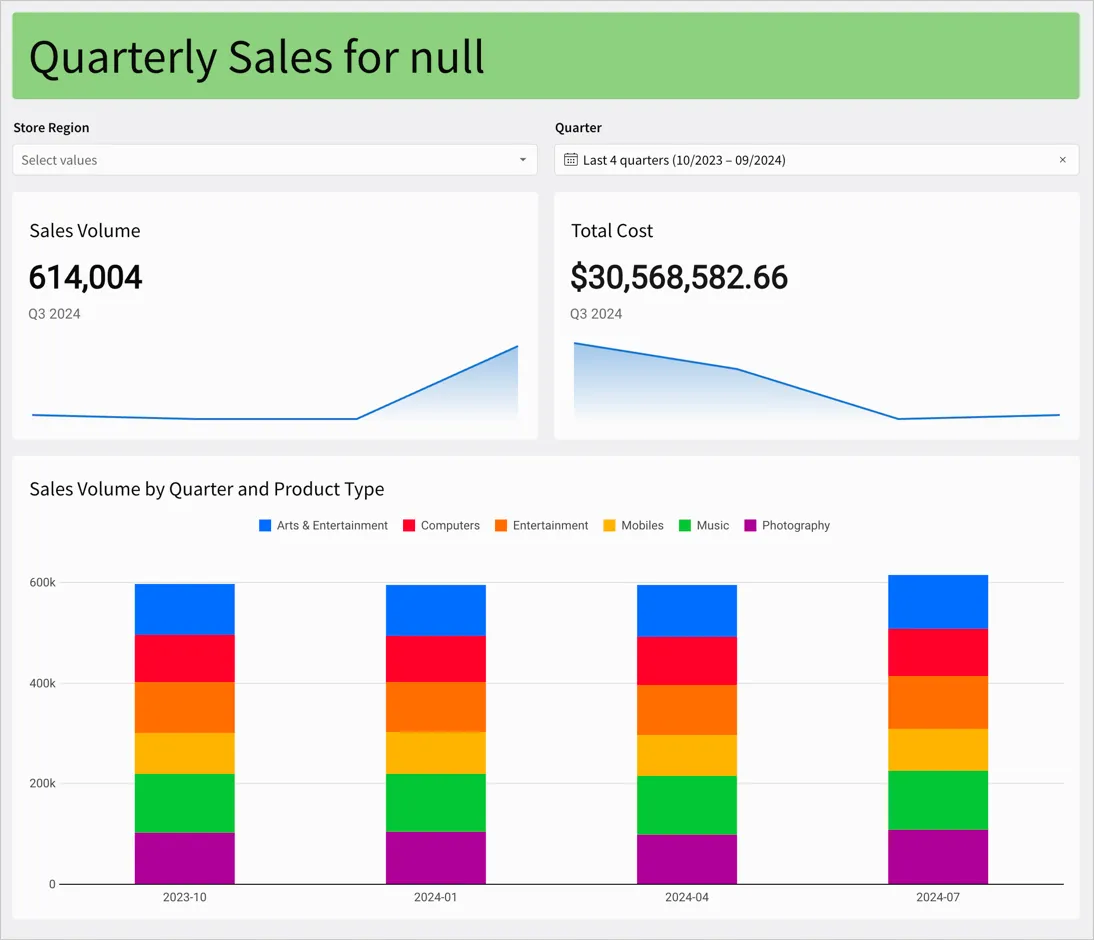The image size is (1094, 940).
Task: Click the Music legend swatch
Action: 685,525
